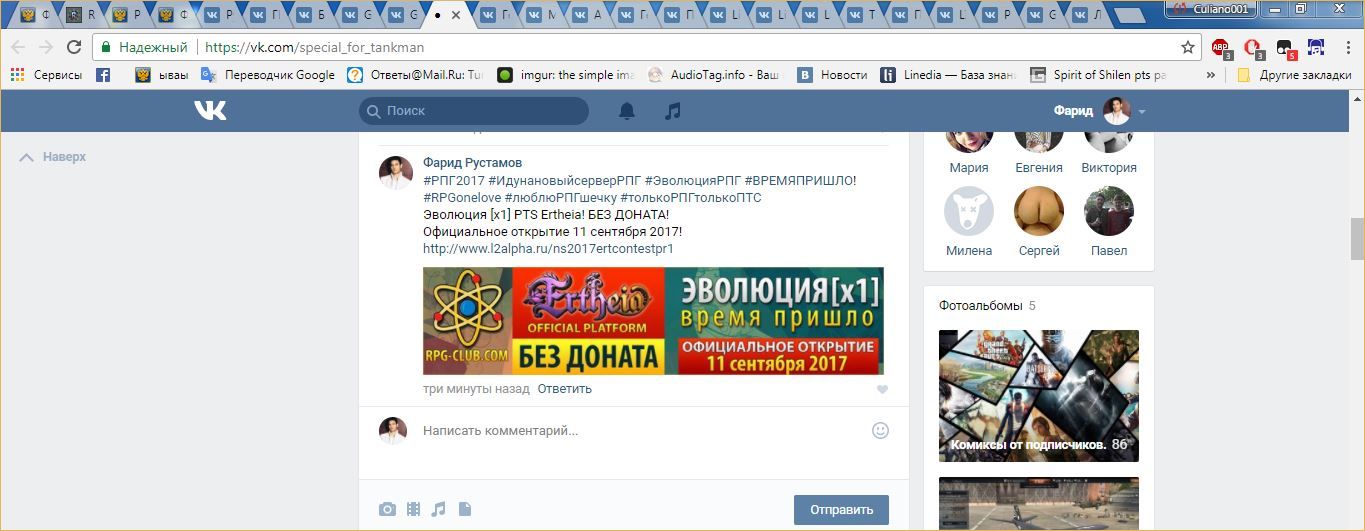Open the imgur bookmark
Viewport: 1365px width, 531px height.
pos(566,74)
